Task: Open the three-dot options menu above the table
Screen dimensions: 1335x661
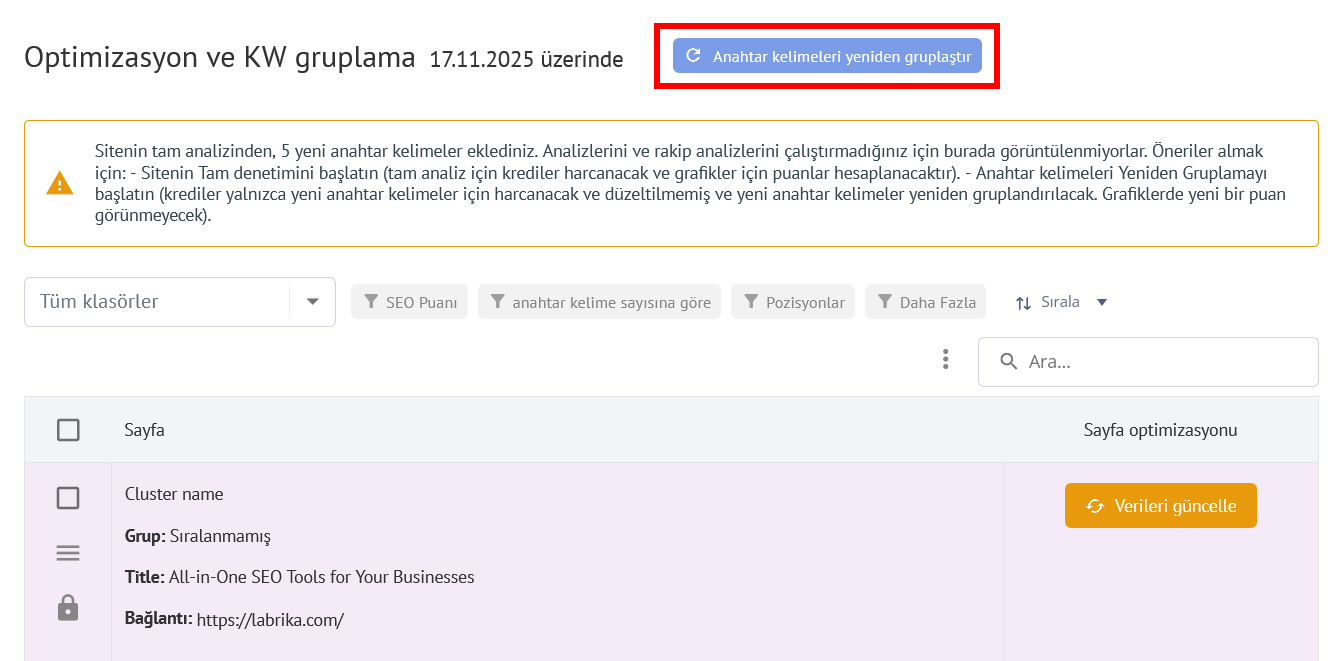Action: [x=945, y=358]
